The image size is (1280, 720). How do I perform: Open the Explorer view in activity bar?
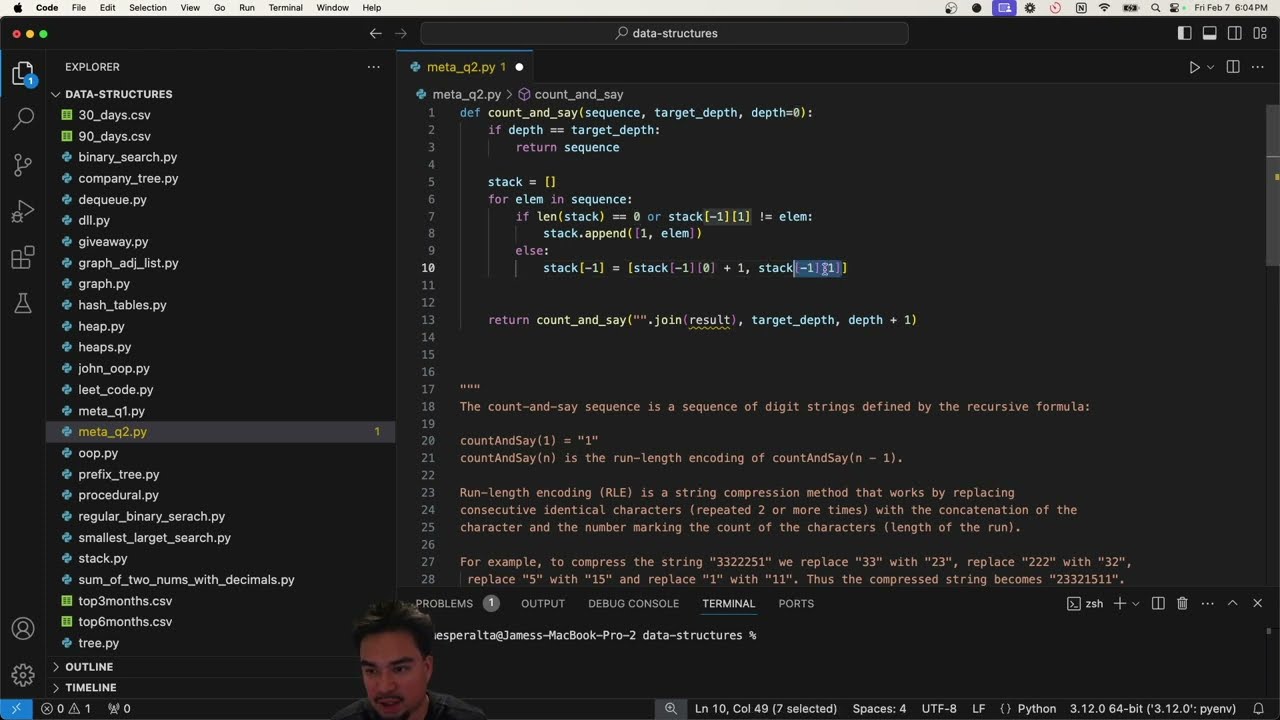coord(23,74)
